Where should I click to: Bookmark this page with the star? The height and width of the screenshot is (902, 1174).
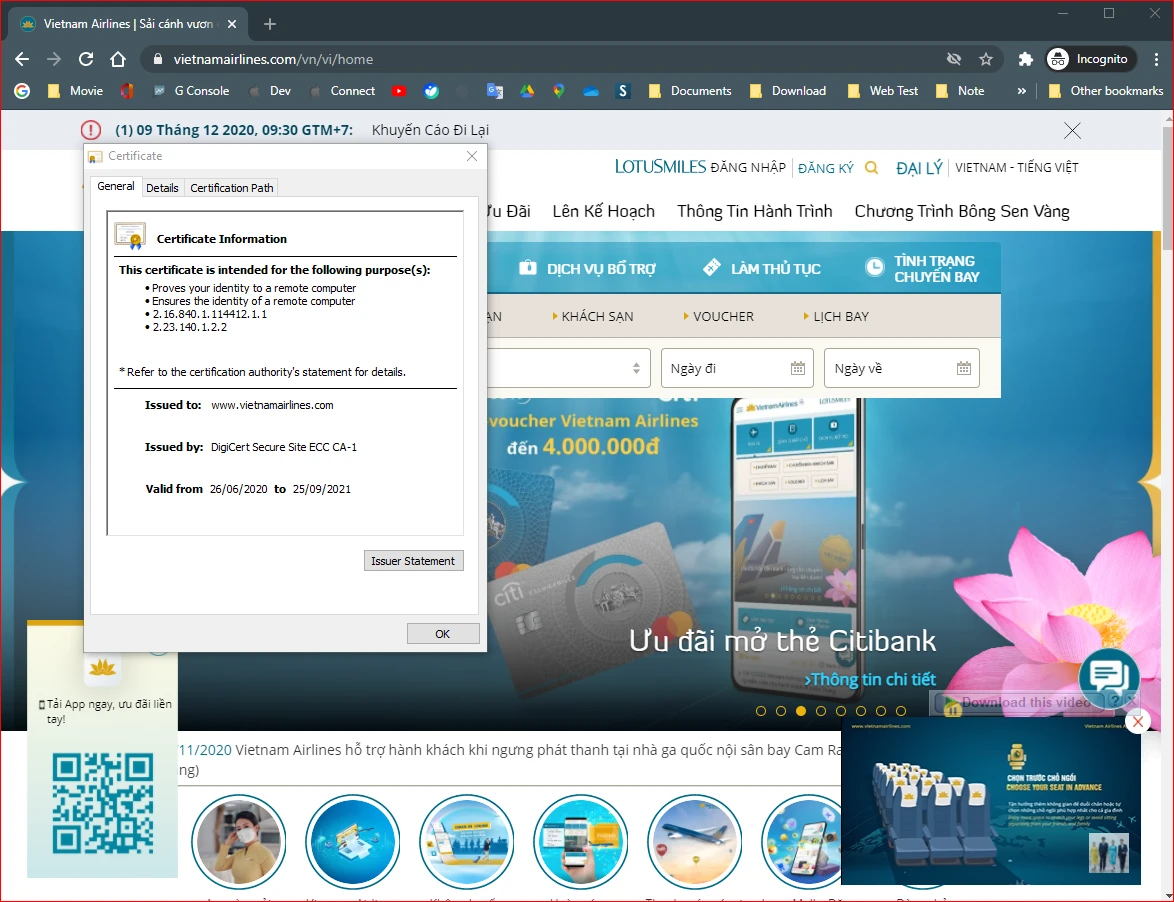(x=986, y=59)
